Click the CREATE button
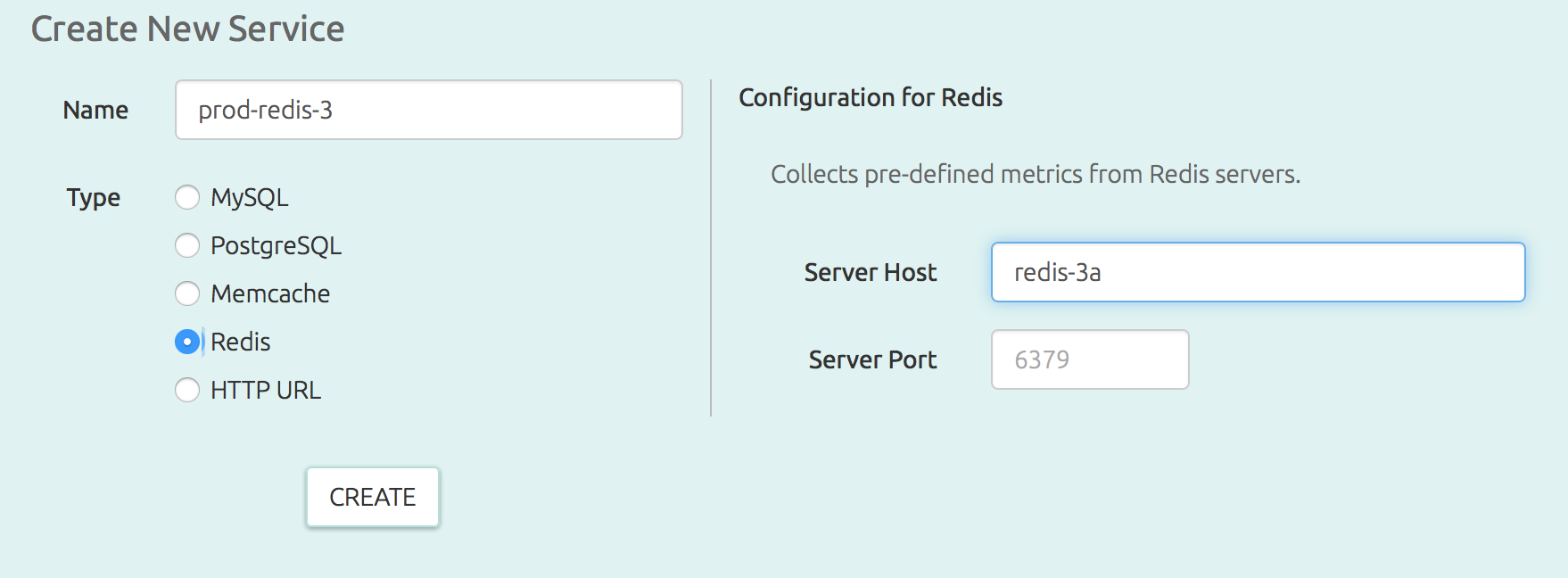This screenshot has height=578, width=1568. click(x=373, y=497)
